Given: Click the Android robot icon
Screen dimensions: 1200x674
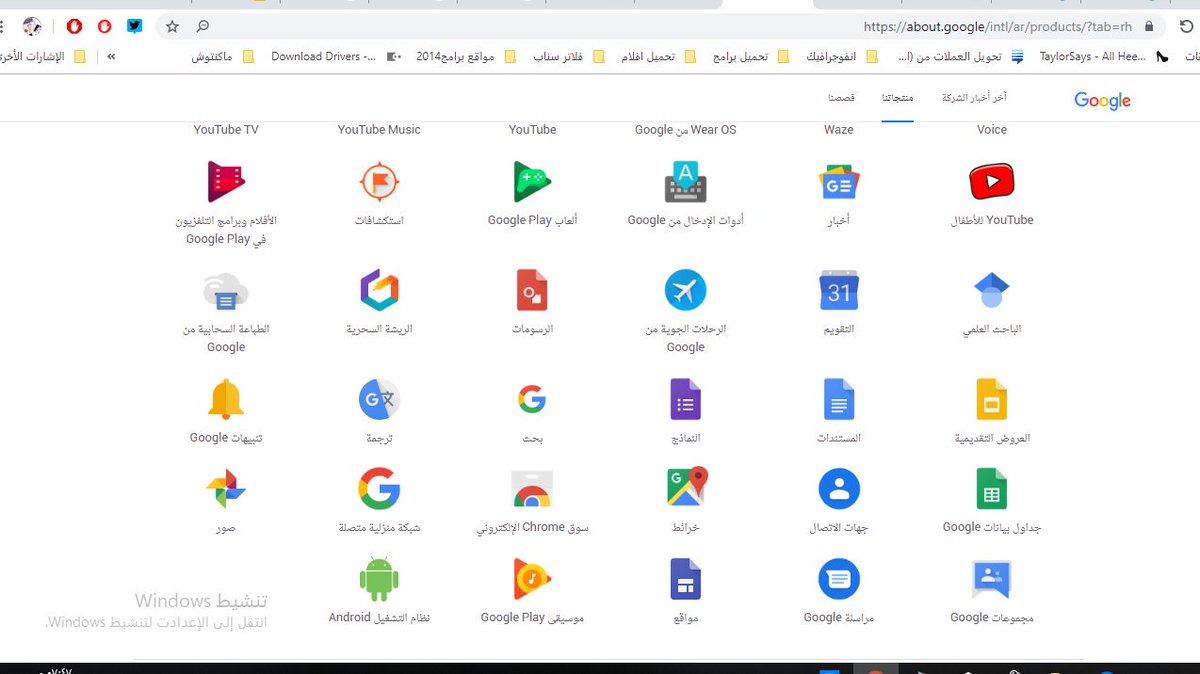Looking at the screenshot, I should [379, 579].
